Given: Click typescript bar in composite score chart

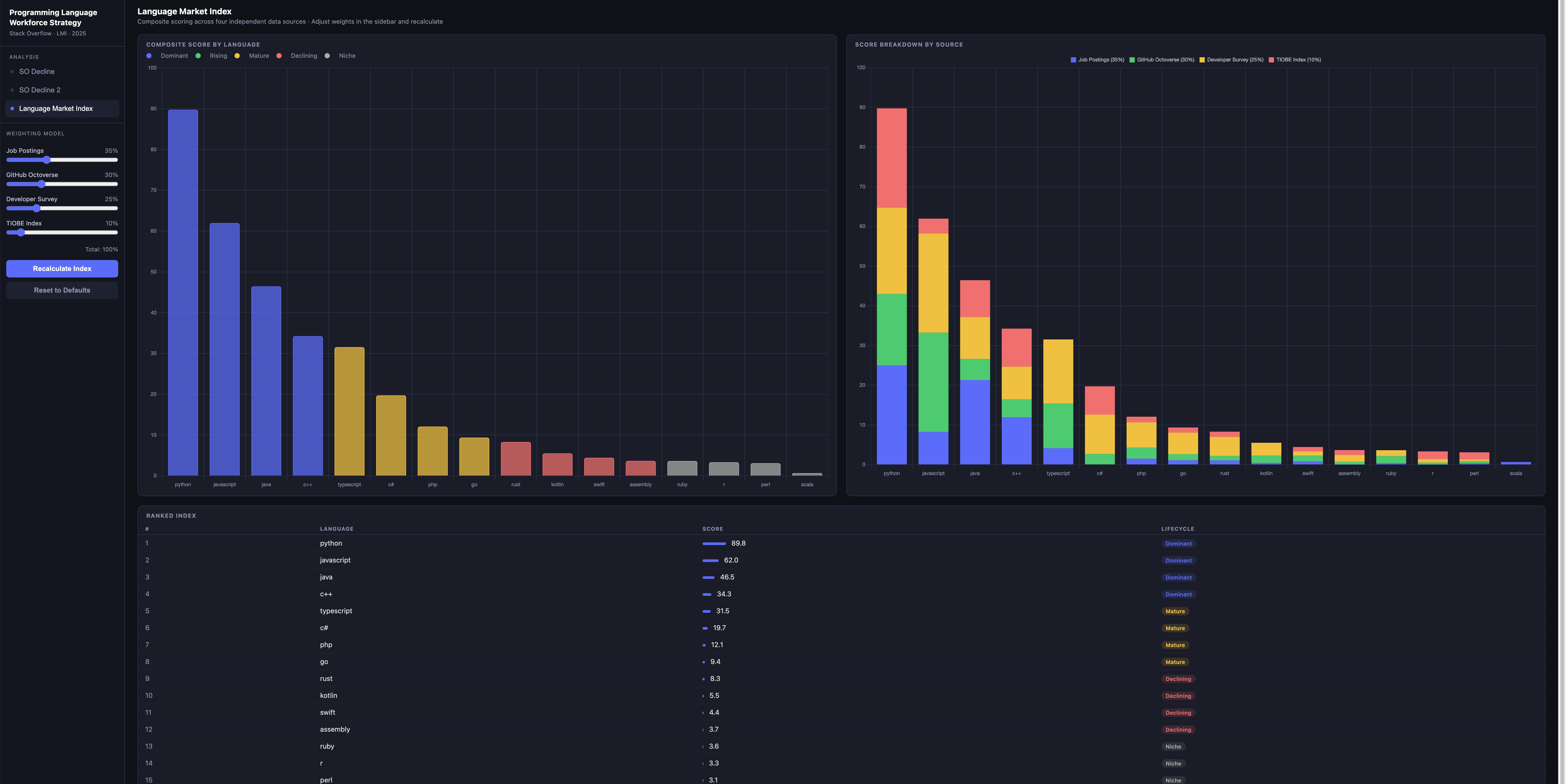Looking at the screenshot, I should [350, 412].
